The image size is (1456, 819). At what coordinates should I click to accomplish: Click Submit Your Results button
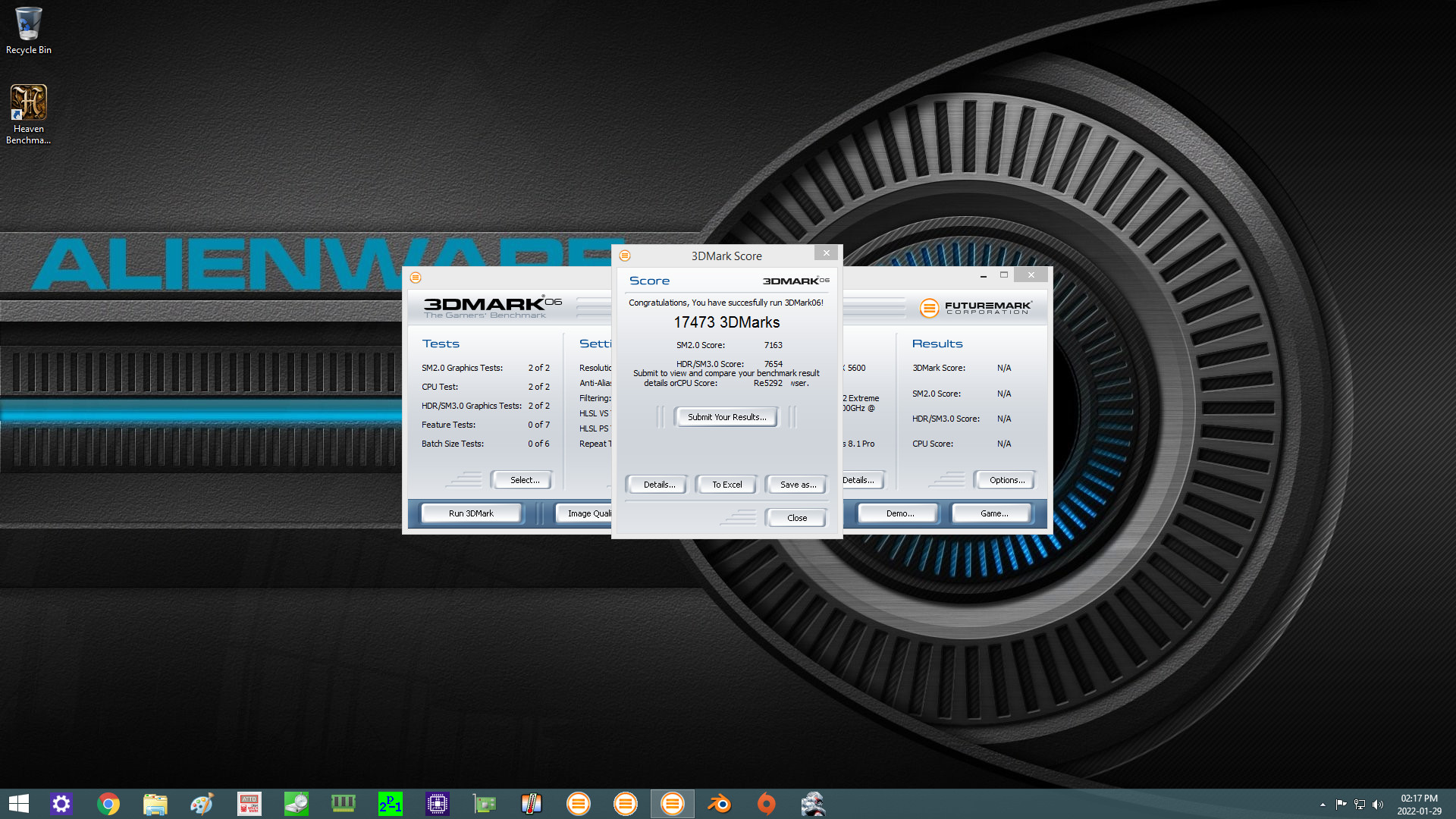coord(726,417)
